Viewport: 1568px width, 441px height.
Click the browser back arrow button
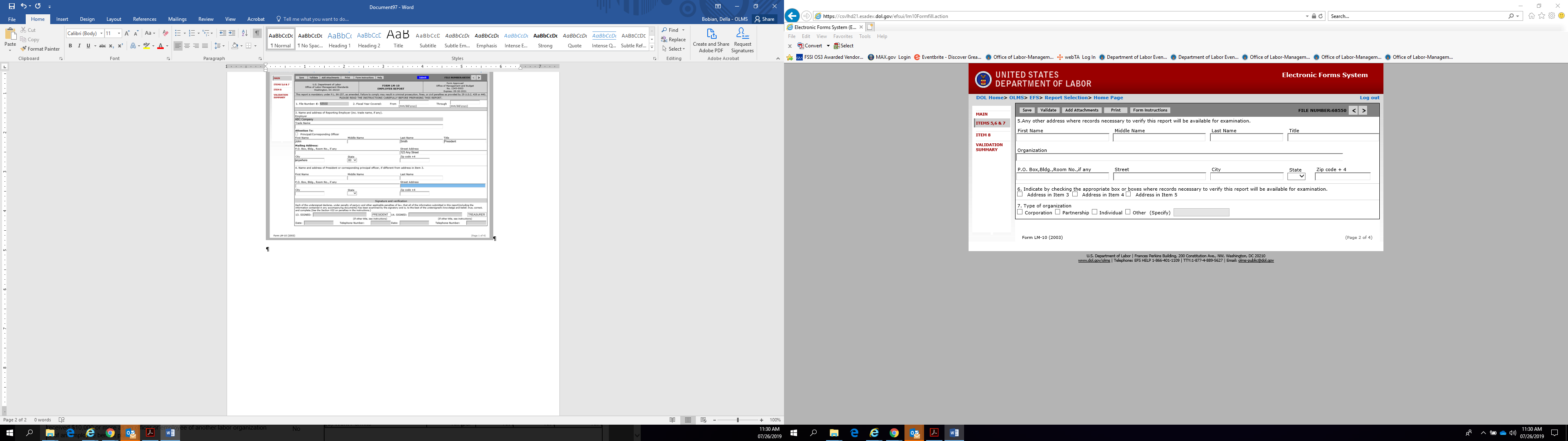(793, 16)
